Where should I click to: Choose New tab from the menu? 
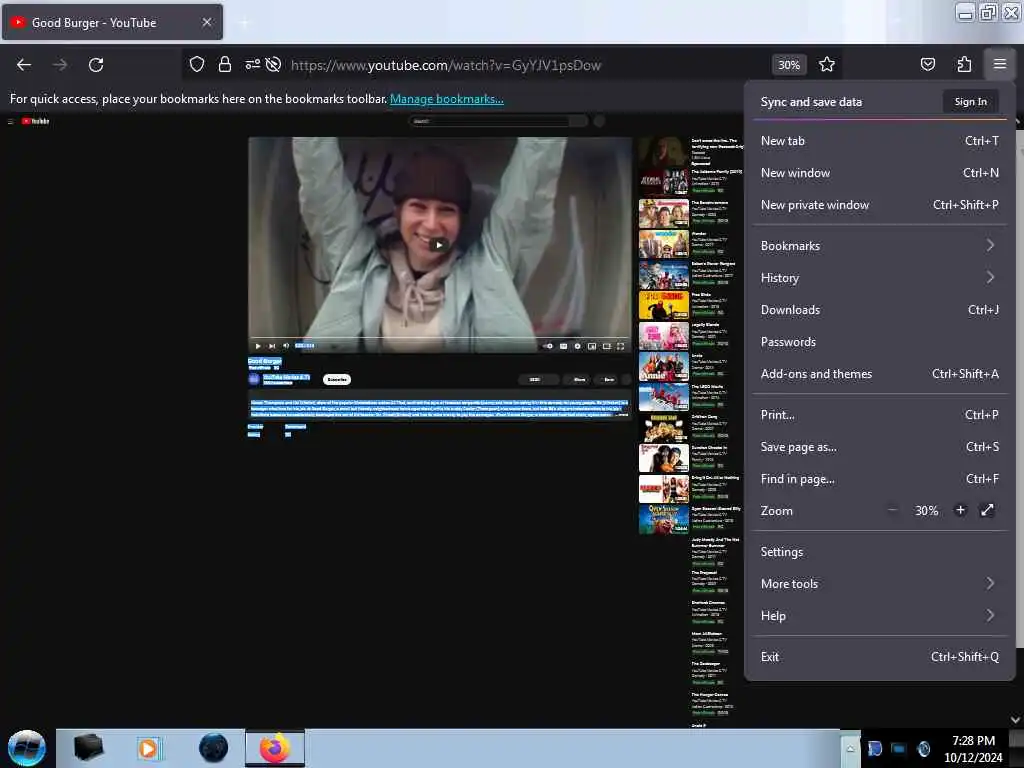coord(880,140)
